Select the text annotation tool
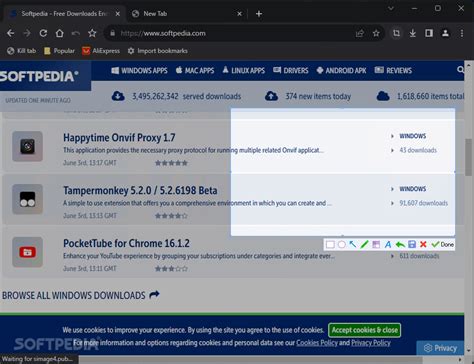Screen dimensions: 474x364 (388, 245)
